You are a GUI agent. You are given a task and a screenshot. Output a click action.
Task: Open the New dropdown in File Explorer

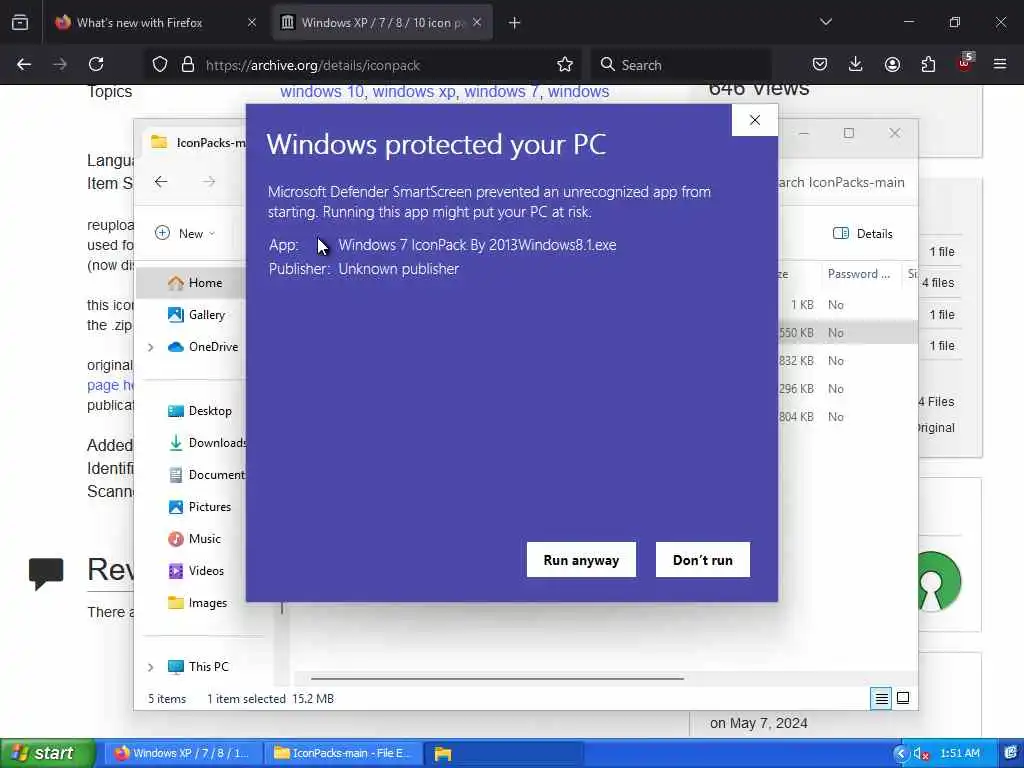[185, 233]
